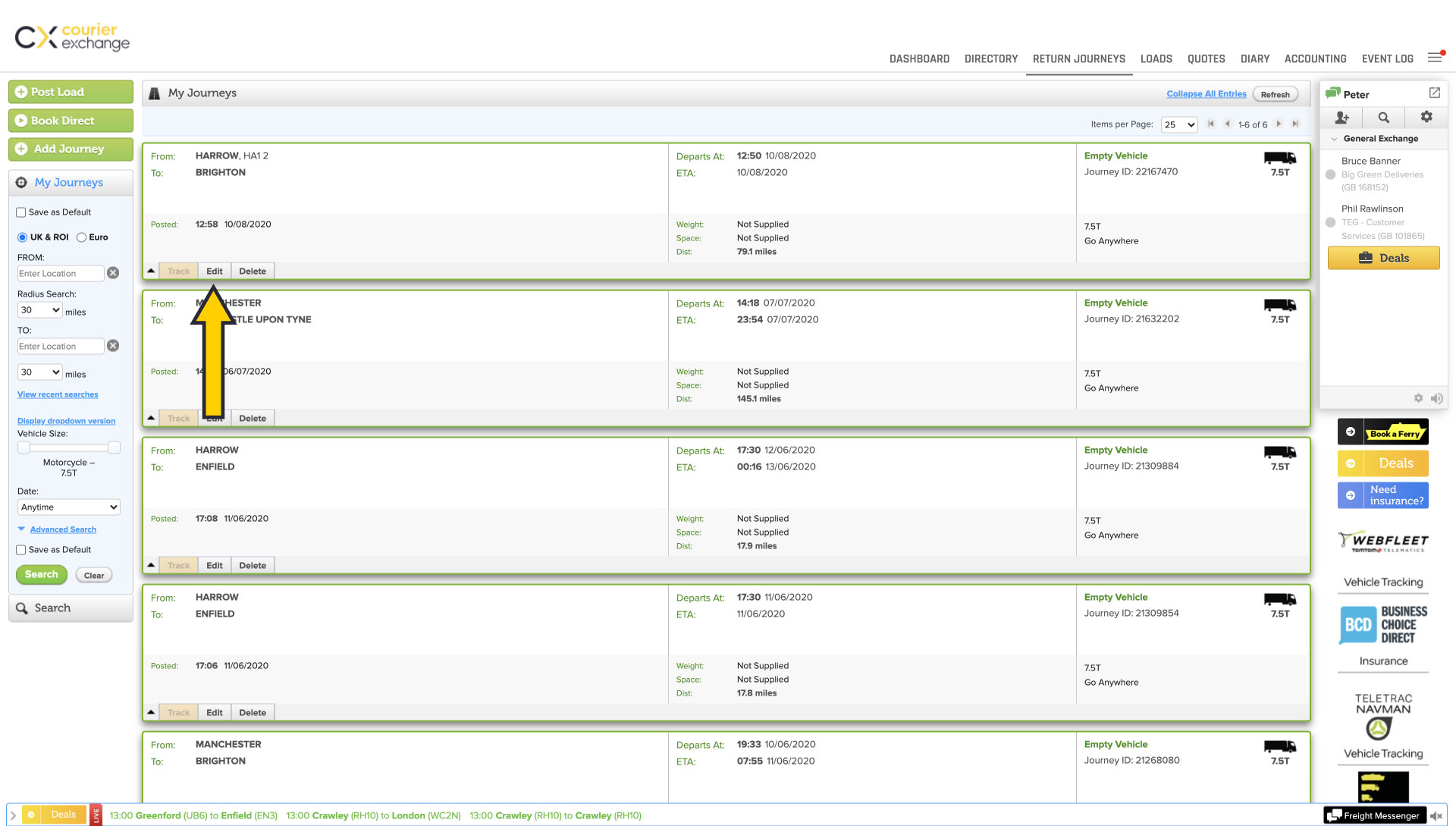Open the Items per Page dropdown
This screenshot has width=1456, height=826.
[x=1179, y=124]
